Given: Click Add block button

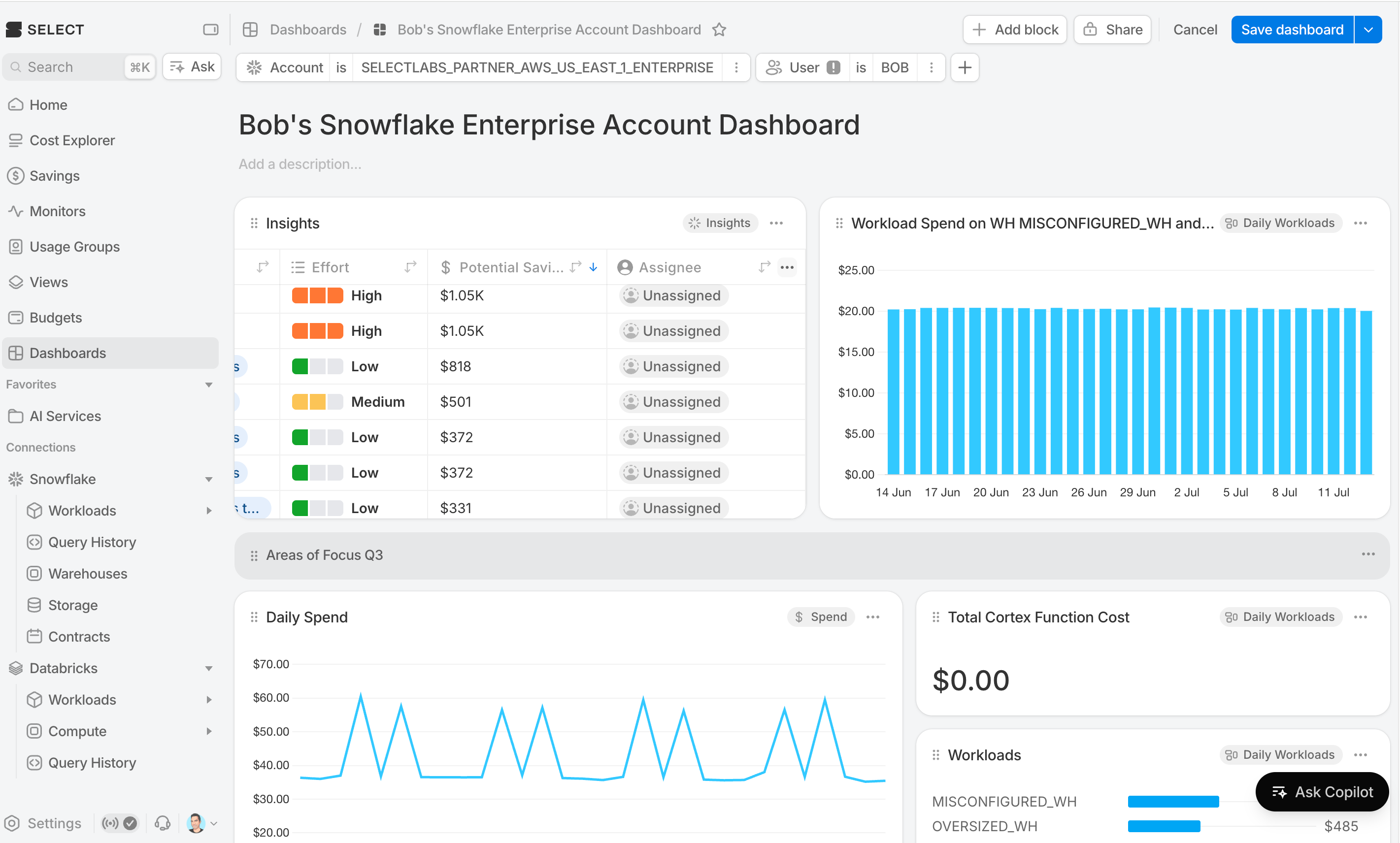Looking at the screenshot, I should pos(1015,30).
